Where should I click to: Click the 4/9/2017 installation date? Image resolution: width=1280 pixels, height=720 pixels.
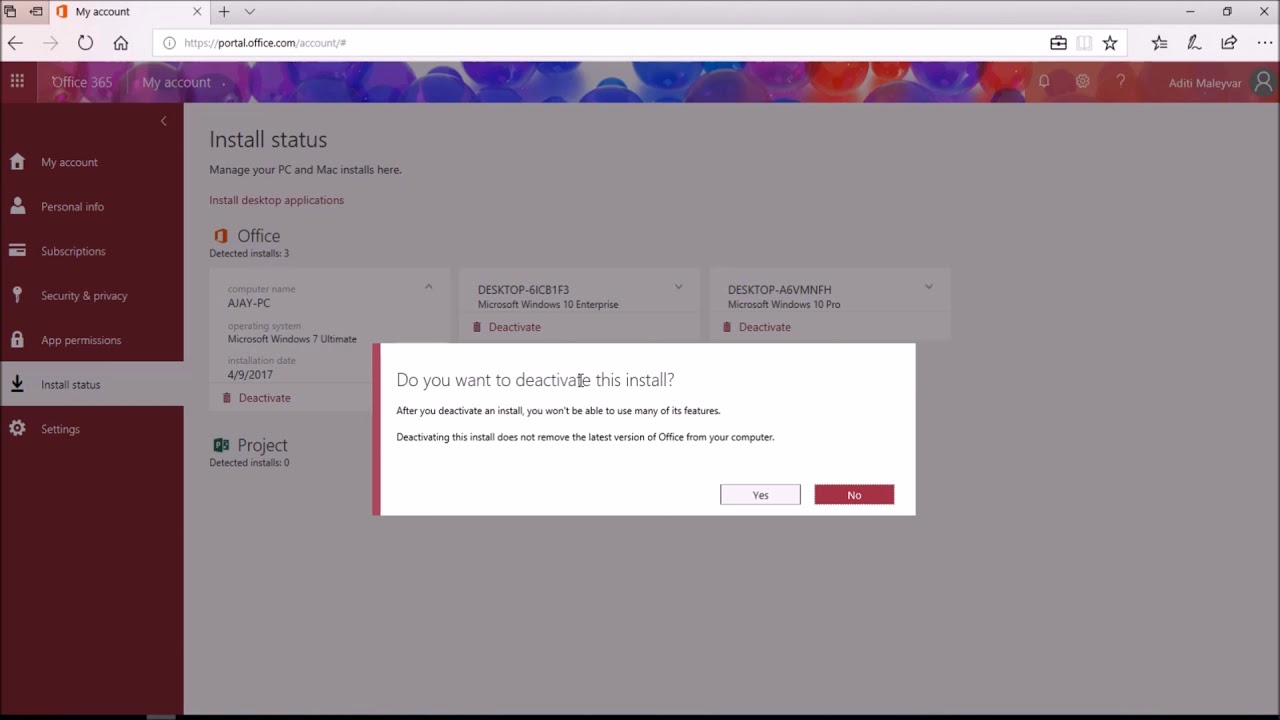250,375
